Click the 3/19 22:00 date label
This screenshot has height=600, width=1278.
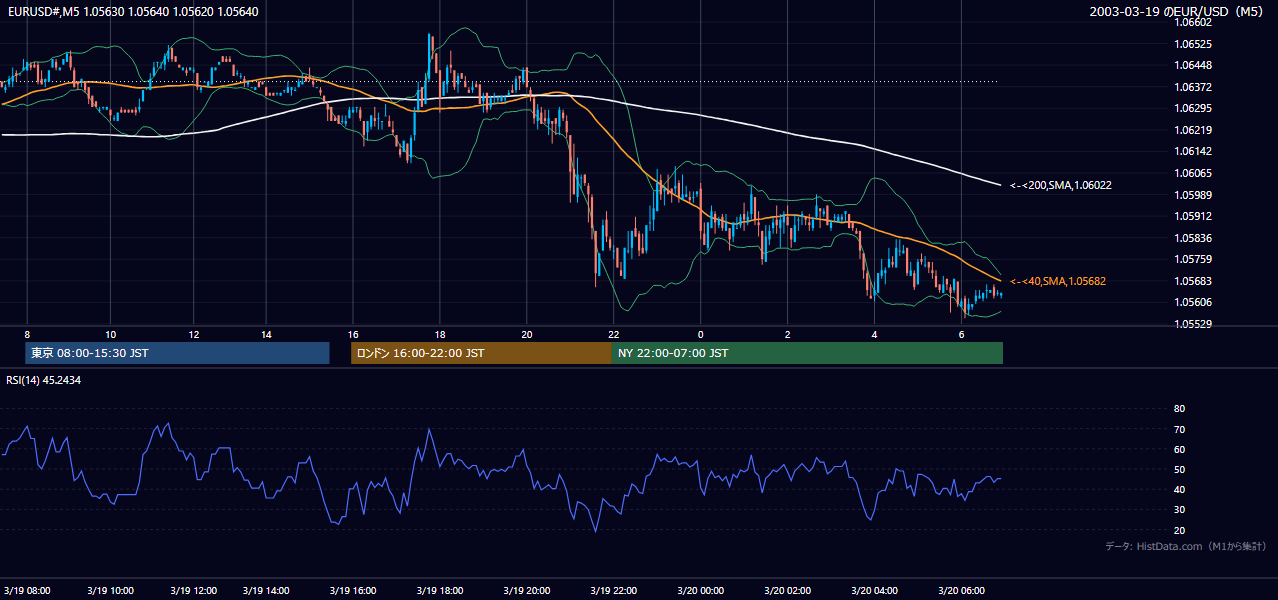[613, 591]
